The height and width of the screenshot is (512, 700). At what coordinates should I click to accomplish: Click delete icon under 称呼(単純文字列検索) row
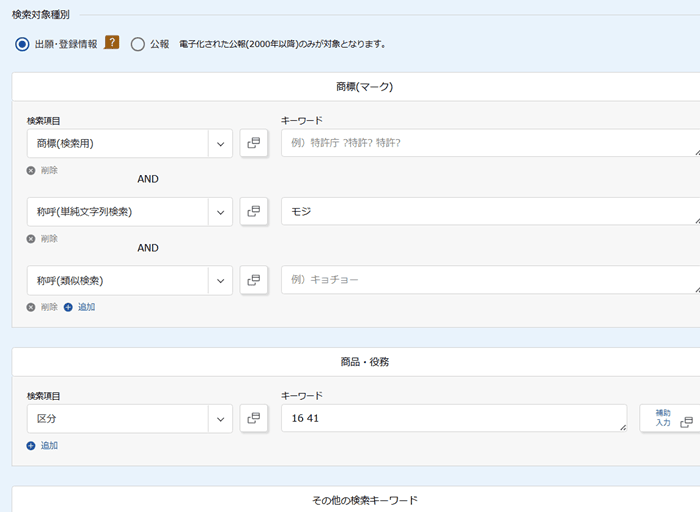point(31,239)
